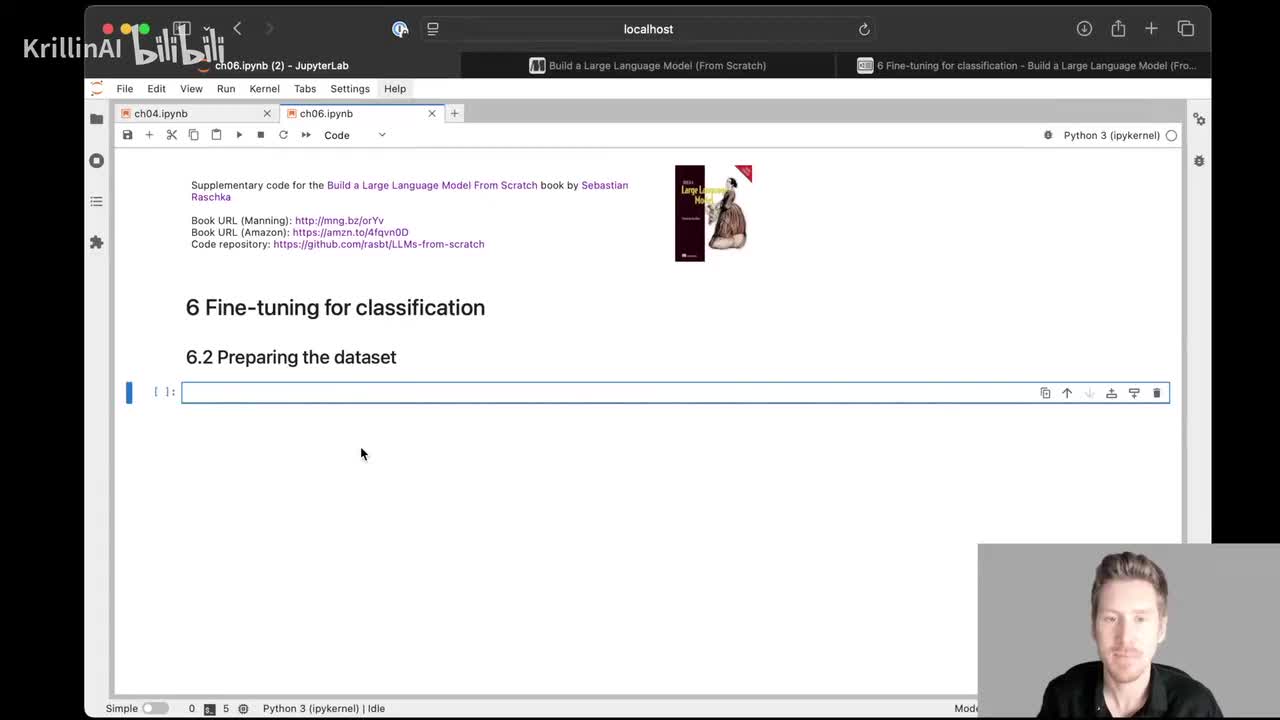
Task: Toggle Simple interface mode switch
Action: click(x=154, y=708)
